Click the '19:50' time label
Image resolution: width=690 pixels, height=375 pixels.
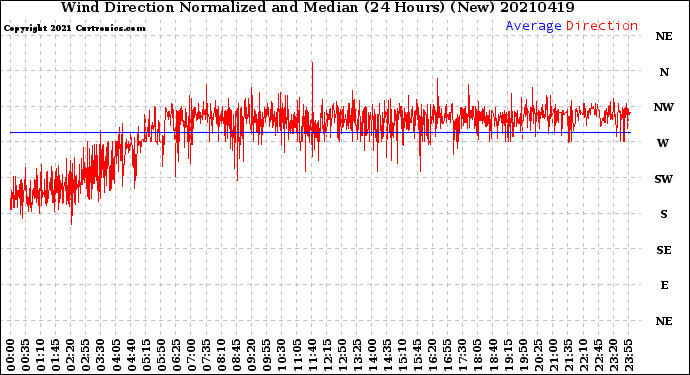[523, 355]
